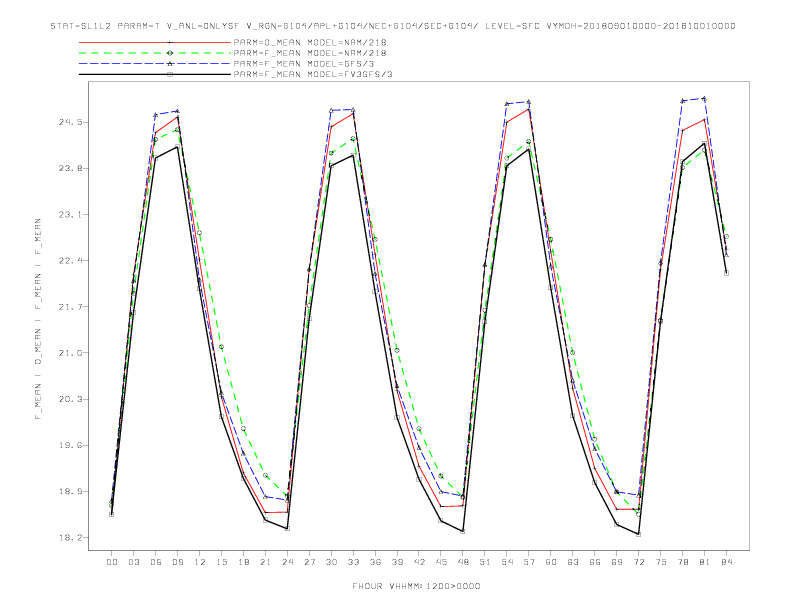The image size is (792, 612).
Task: Click x-axis tick label 33
Action: coord(353,562)
